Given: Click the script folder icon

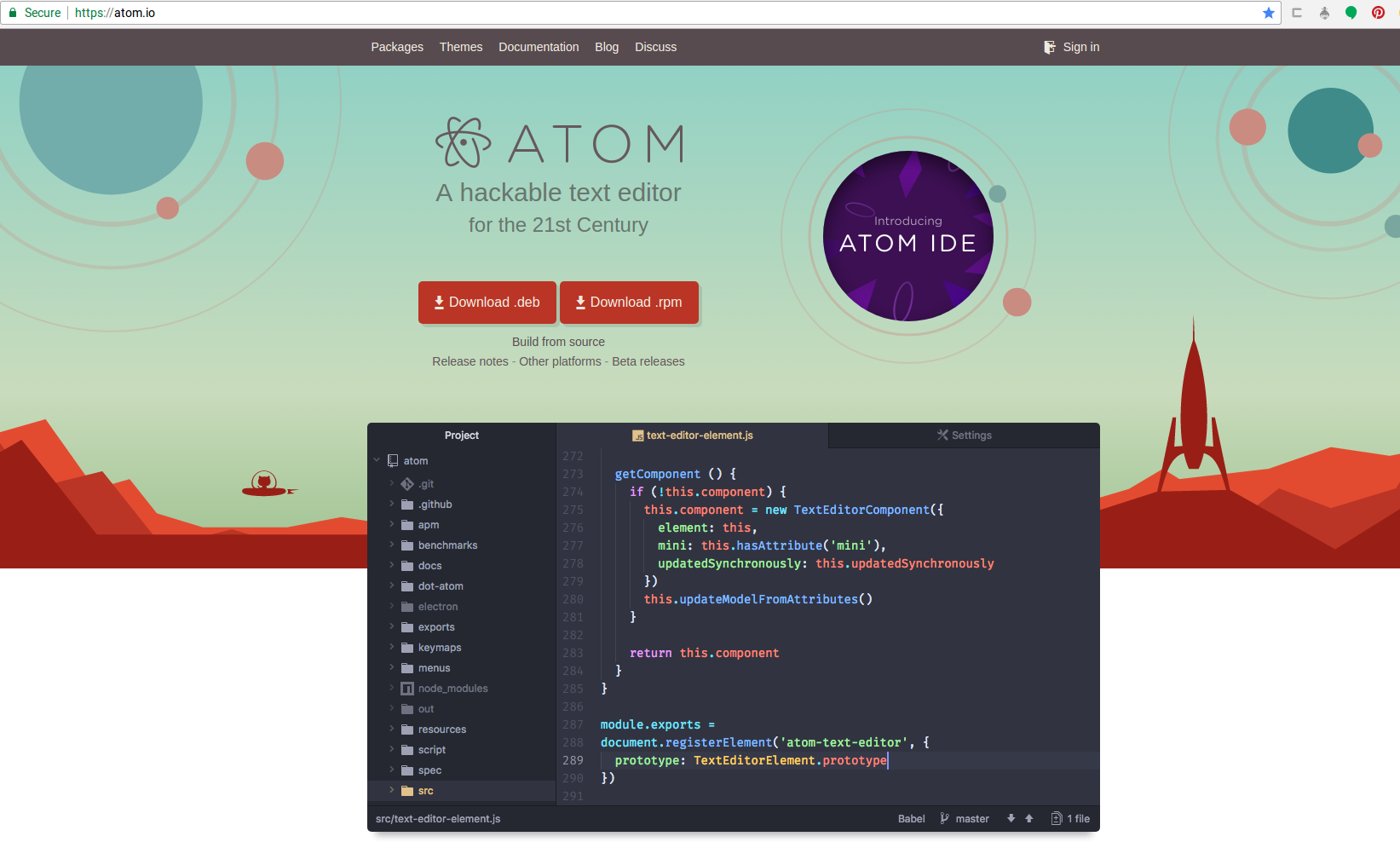Looking at the screenshot, I should [x=407, y=750].
